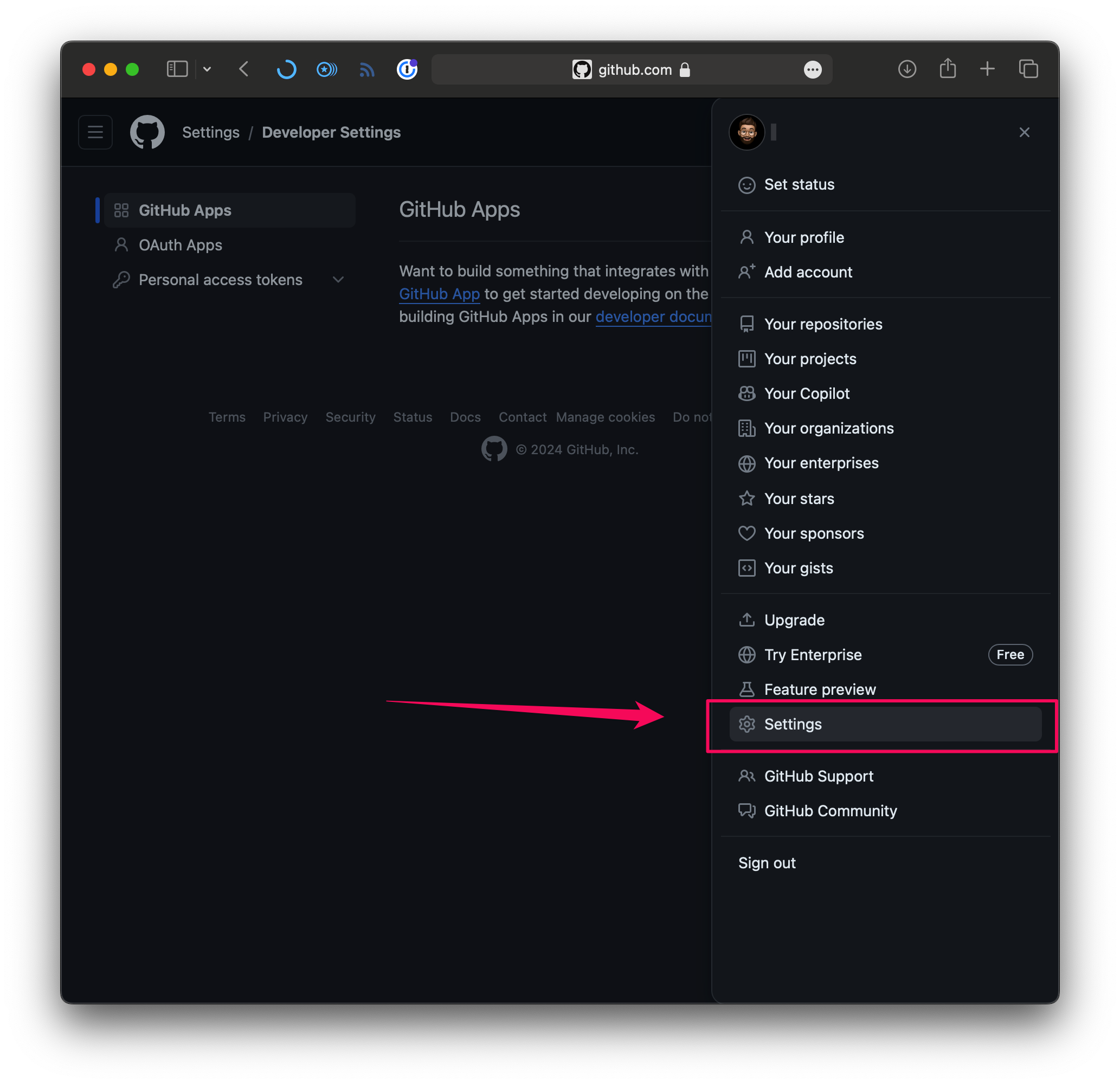The image size is (1120, 1084).
Task: Follow the GitHub App hyperlink
Action: (x=440, y=294)
